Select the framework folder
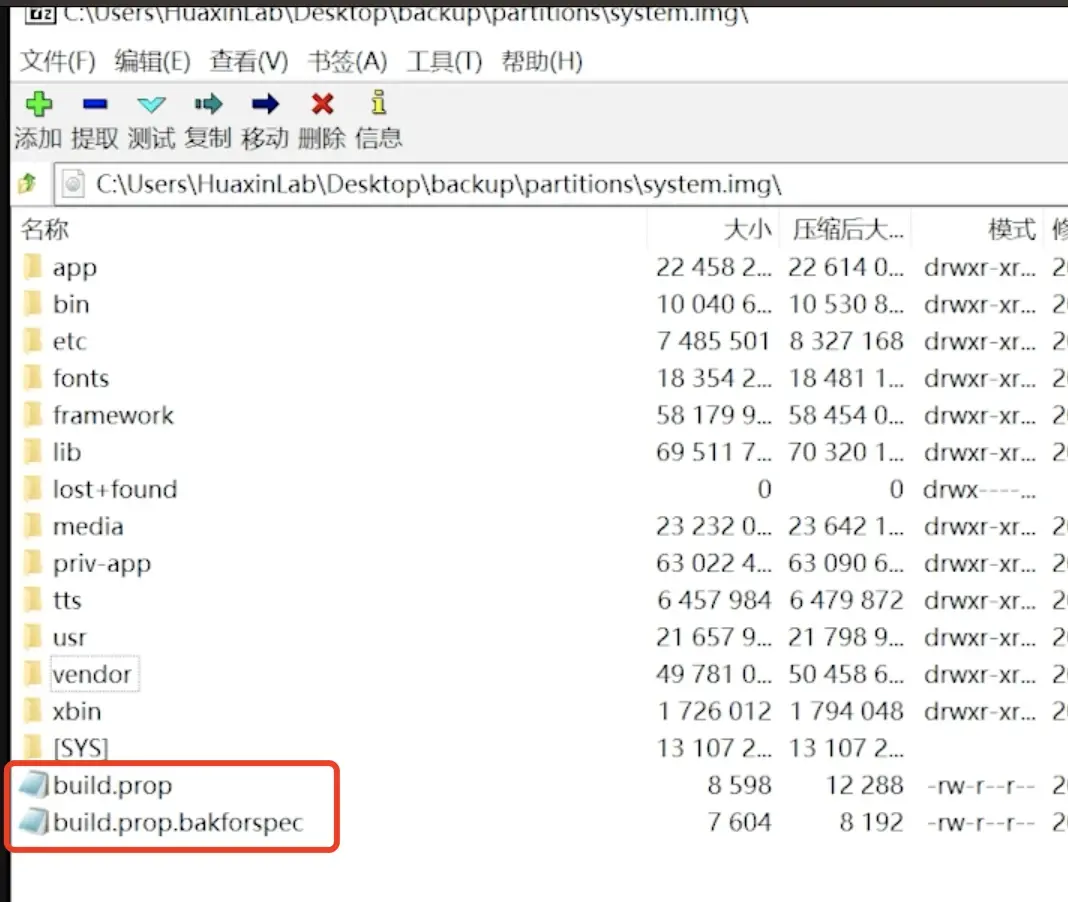 (x=113, y=415)
